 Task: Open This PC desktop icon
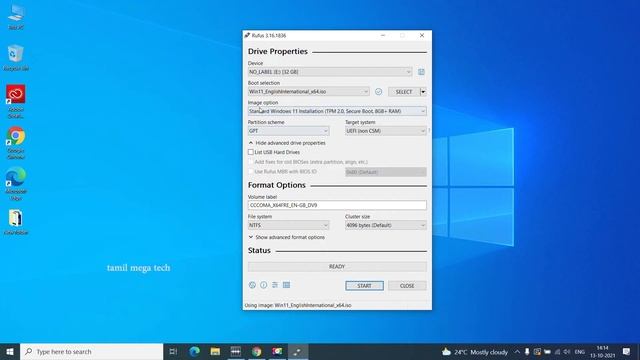pos(16,17)
